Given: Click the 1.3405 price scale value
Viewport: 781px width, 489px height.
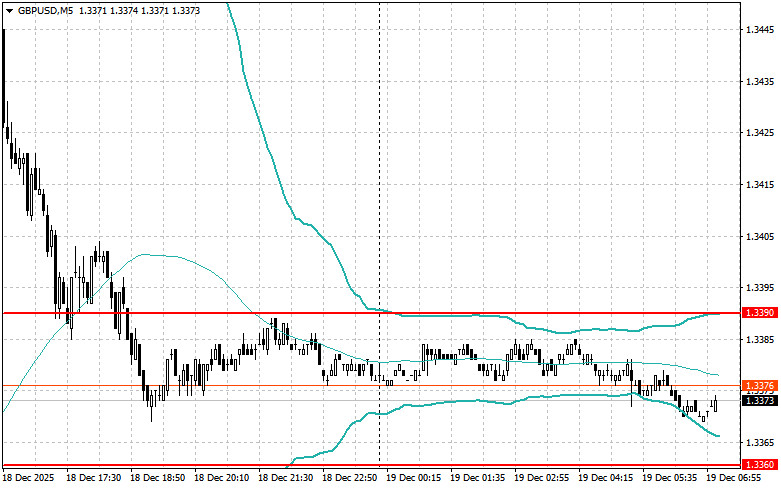Looking at the screenshot, I should tap(760, 236).
